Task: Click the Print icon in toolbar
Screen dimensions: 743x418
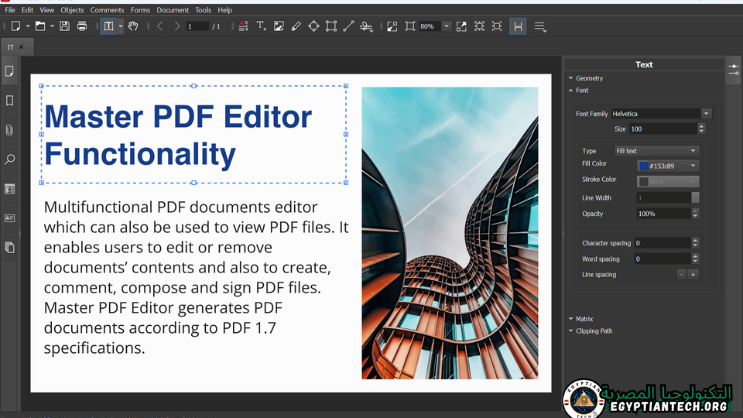Action: 82,26
